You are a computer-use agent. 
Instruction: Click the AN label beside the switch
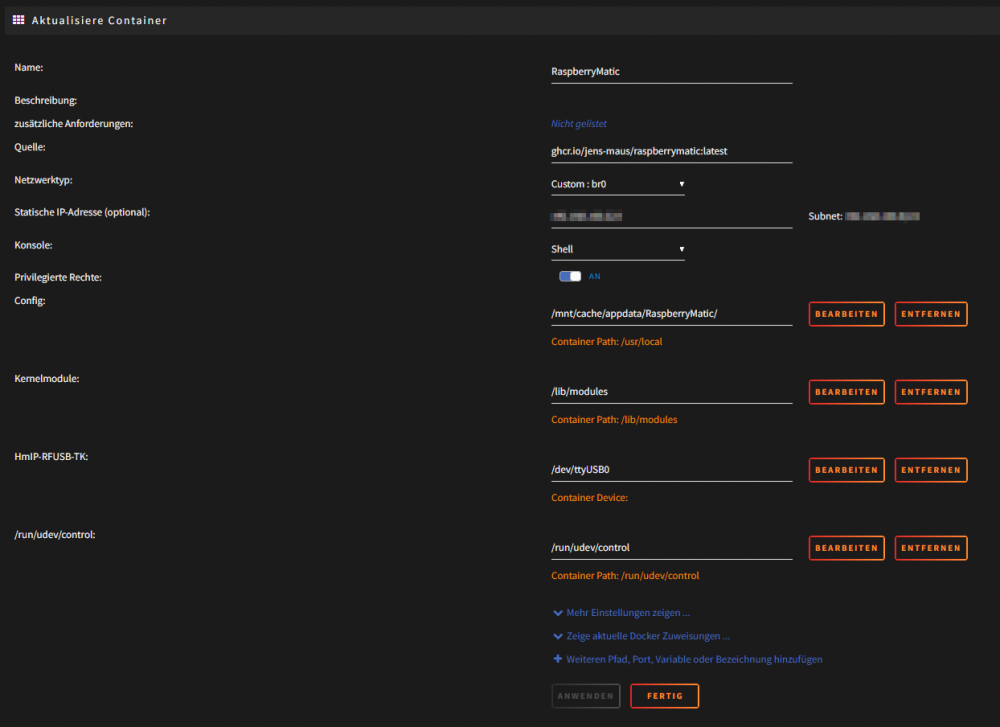pyautogui.click(x=594, y=276)
